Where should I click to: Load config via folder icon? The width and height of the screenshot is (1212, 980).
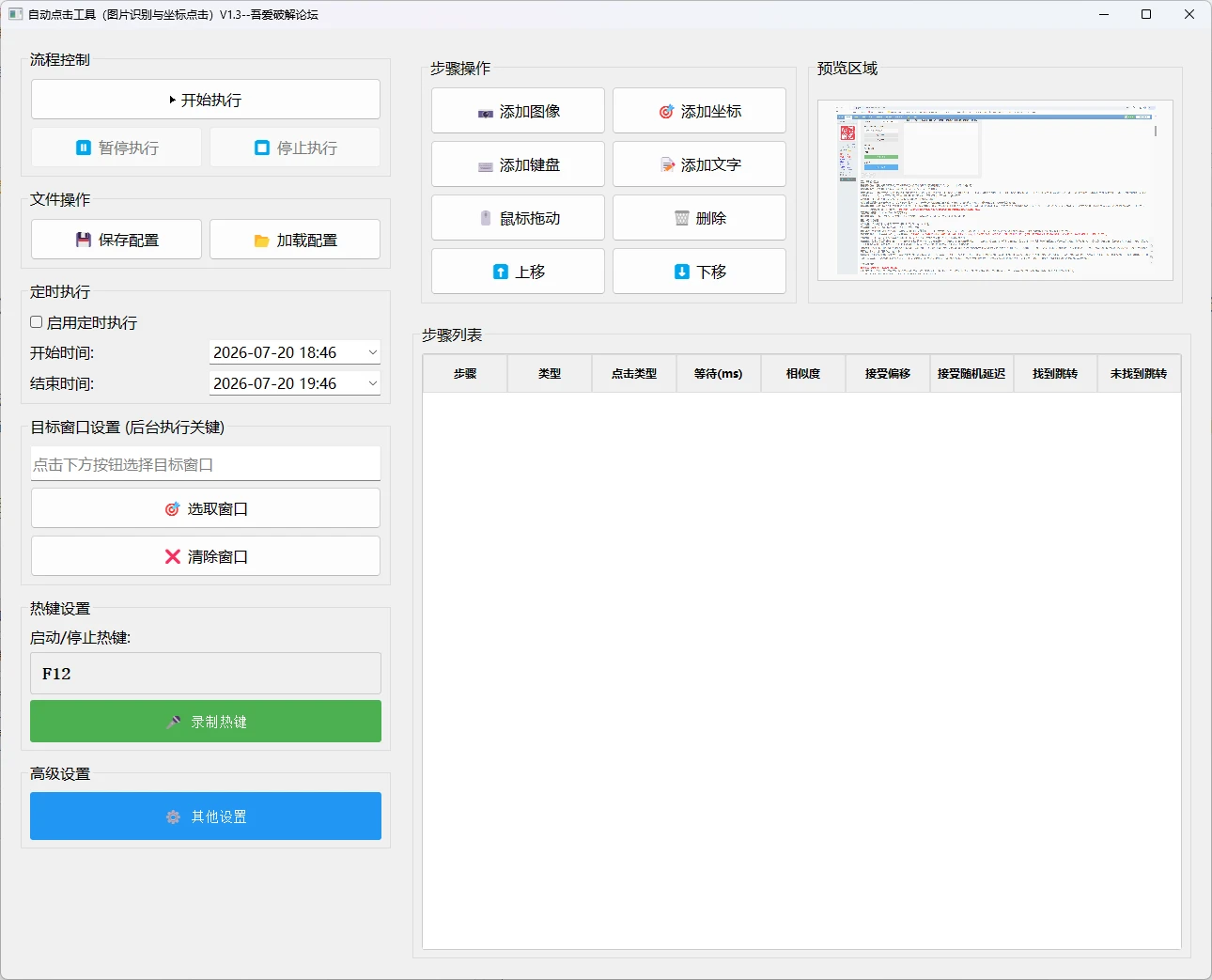tap(262, 241)
